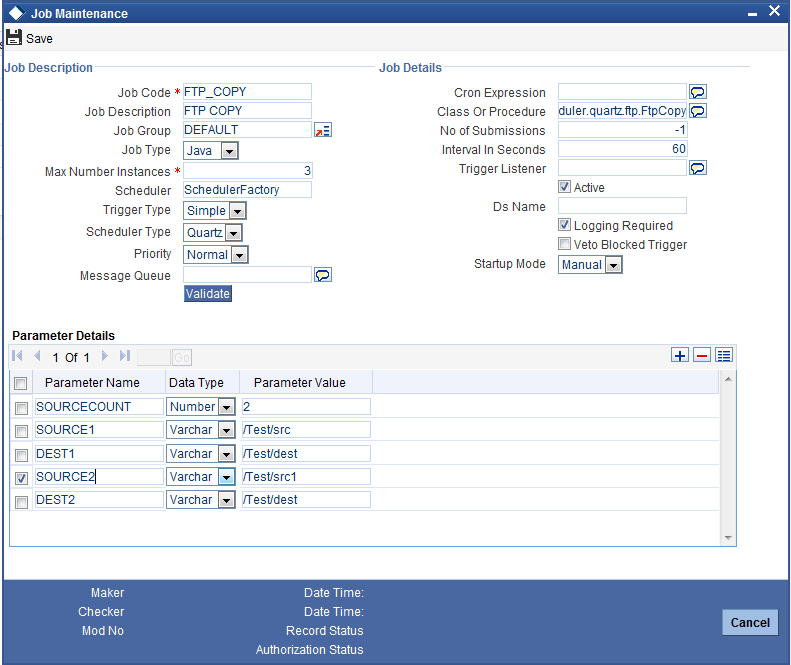The image size is (791, 665).
Task: Click the DEST2 parameter name field
Action: pyautogui.click(x=99, y=500)
